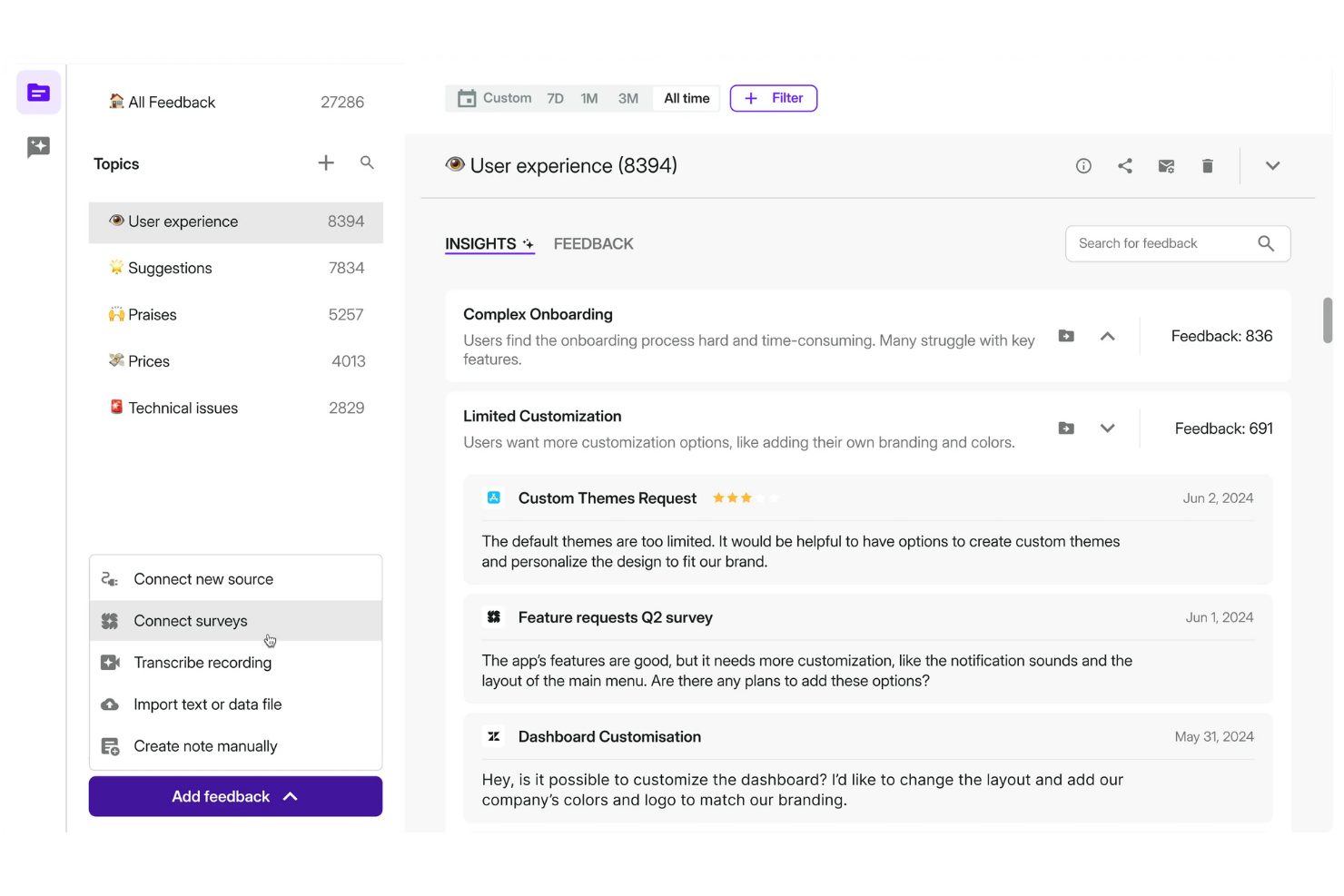Switch to the FEEDBACK tab

click(x=593, y=243)
